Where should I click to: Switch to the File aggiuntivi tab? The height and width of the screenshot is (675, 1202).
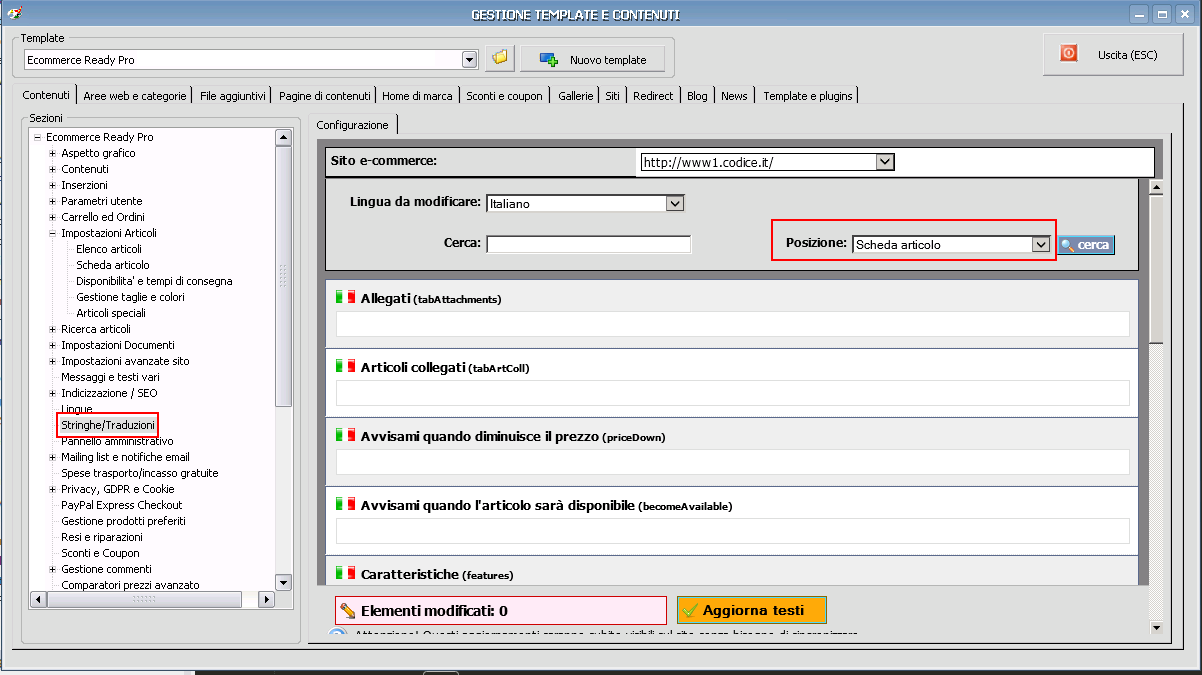pos(233,96)
